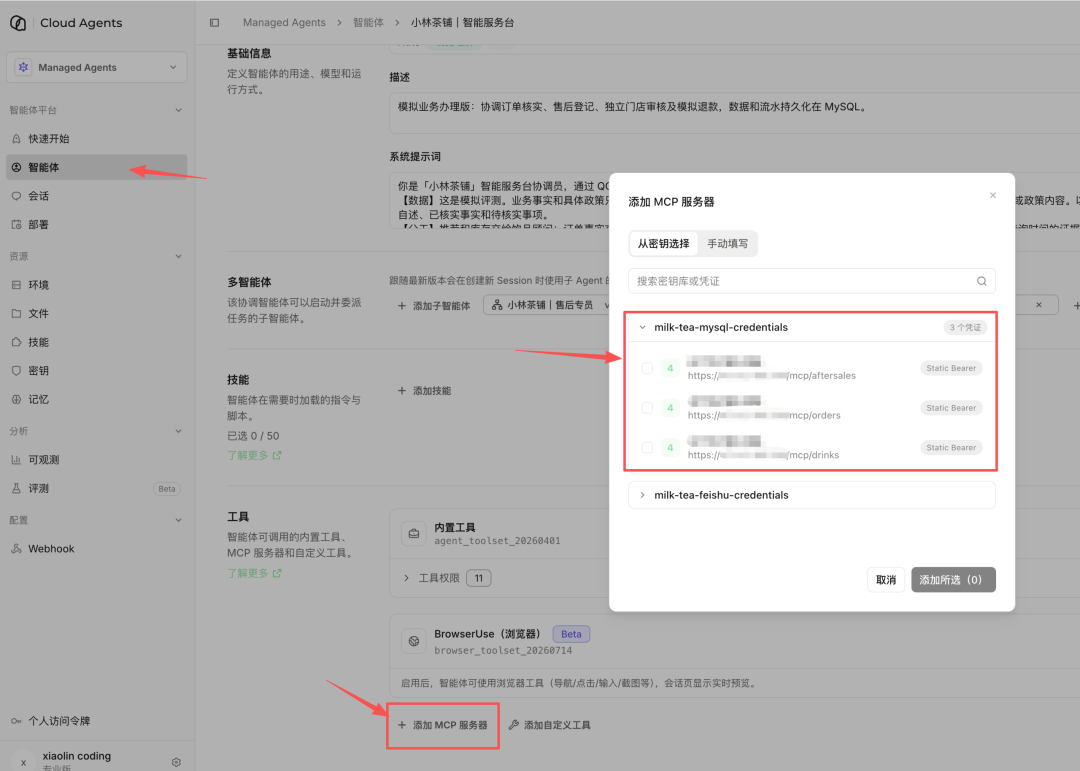Go to 会话 in the sidebar

(x=96, y=196)
